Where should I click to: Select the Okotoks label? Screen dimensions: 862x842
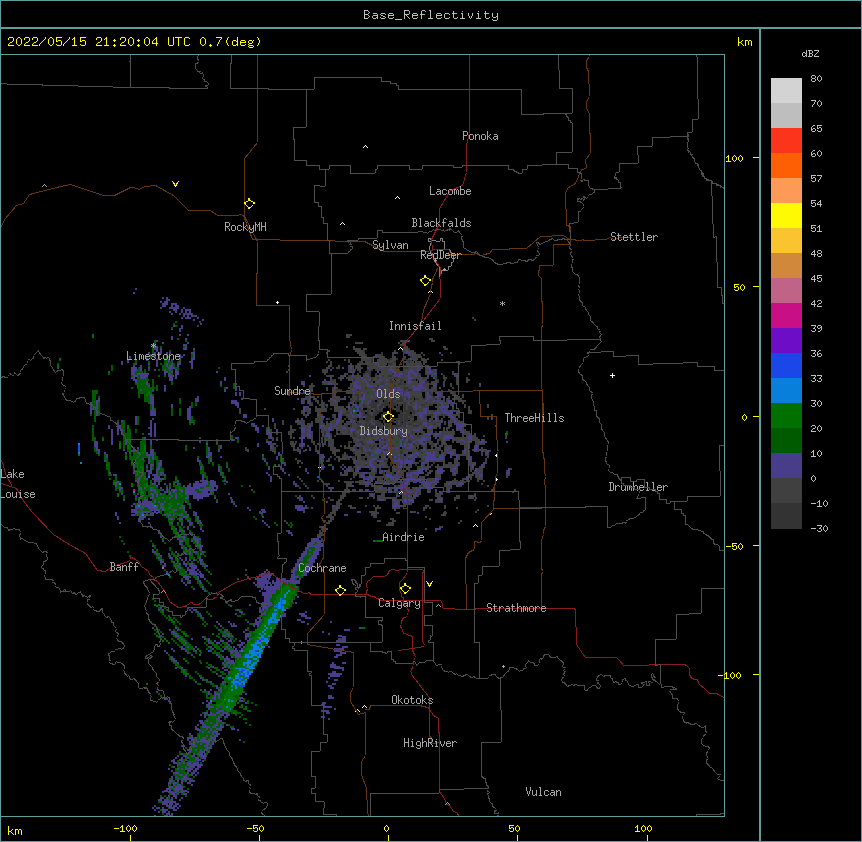point(412,700)
